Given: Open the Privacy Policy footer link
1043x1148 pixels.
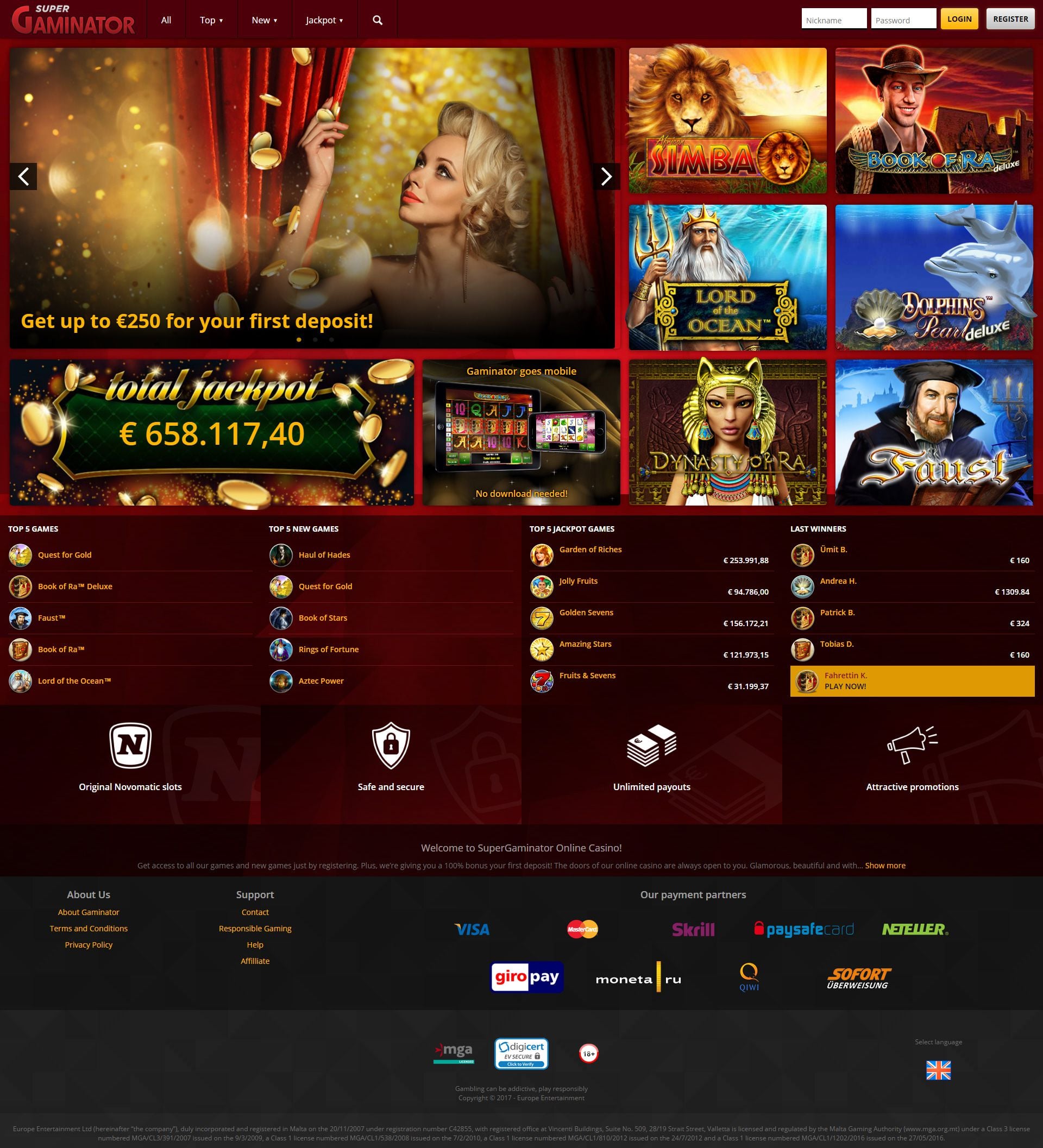Looking at the screenshot, I should click(89, 945).
